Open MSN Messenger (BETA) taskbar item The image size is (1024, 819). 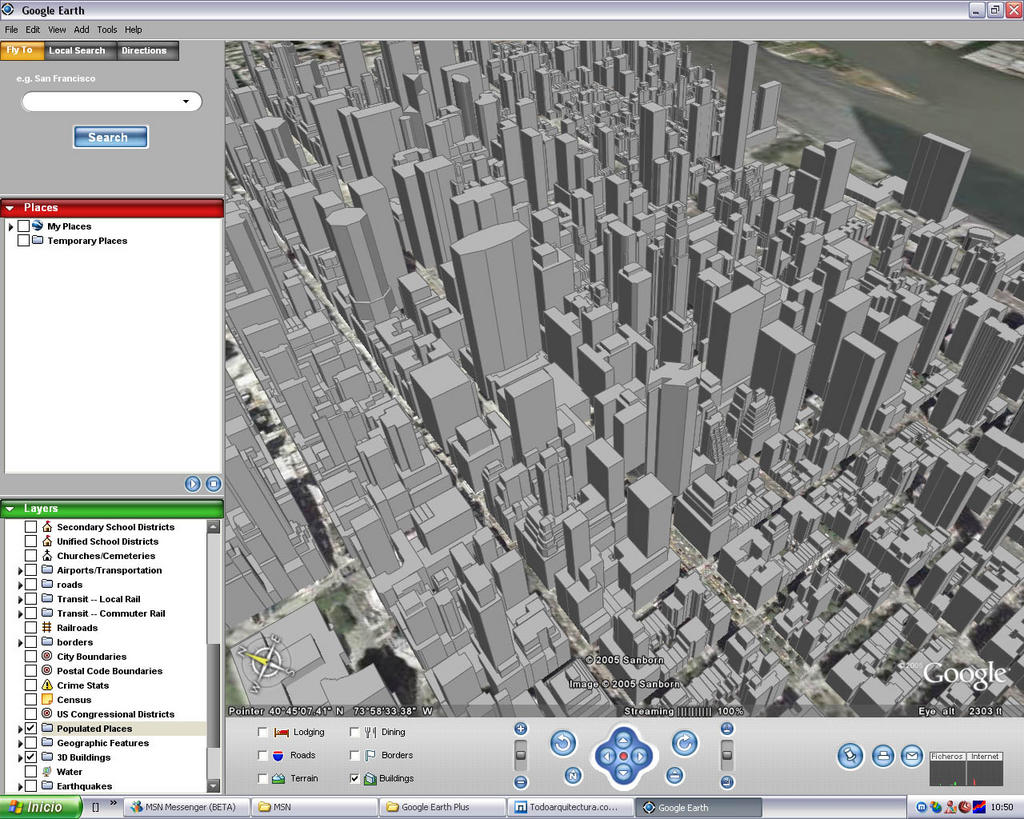[x=185, y=807]
